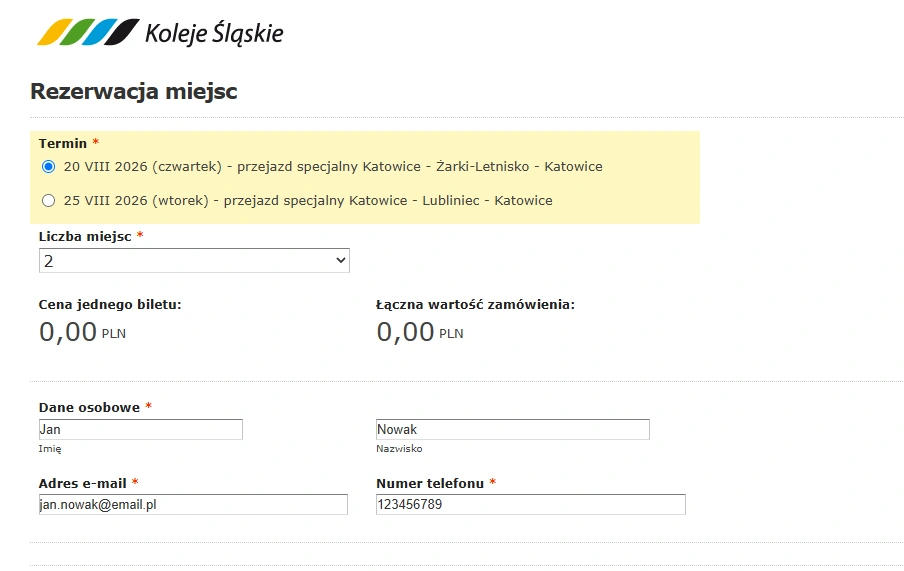Focus the Nazwisko field containing Nowak
904x571 pixels.
(x=513, y=430)
